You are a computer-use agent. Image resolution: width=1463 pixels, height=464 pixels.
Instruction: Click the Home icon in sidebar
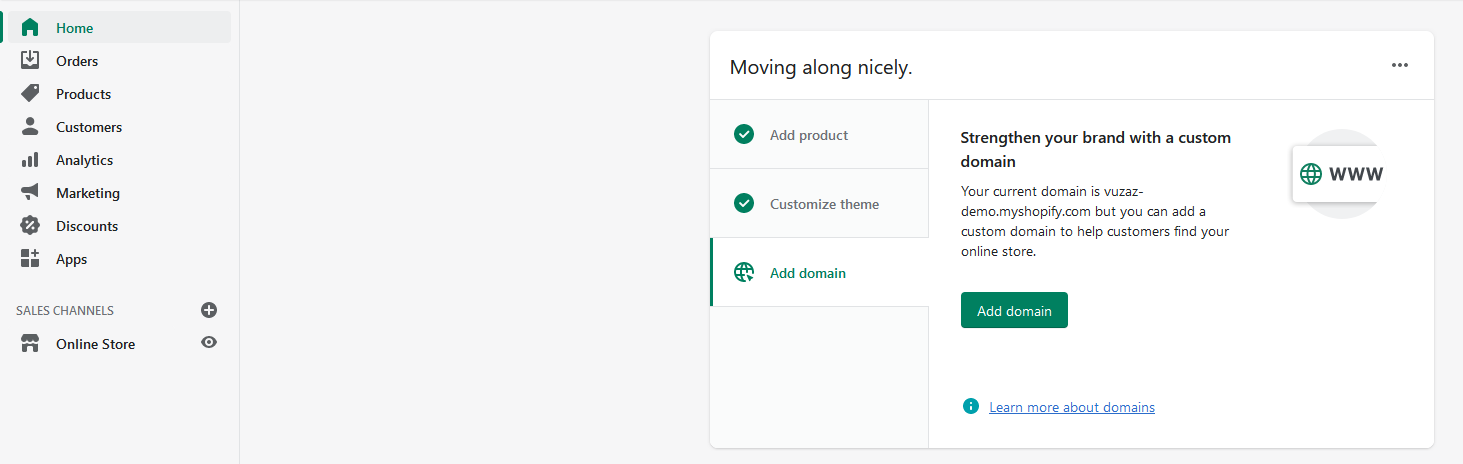[30, 28]
